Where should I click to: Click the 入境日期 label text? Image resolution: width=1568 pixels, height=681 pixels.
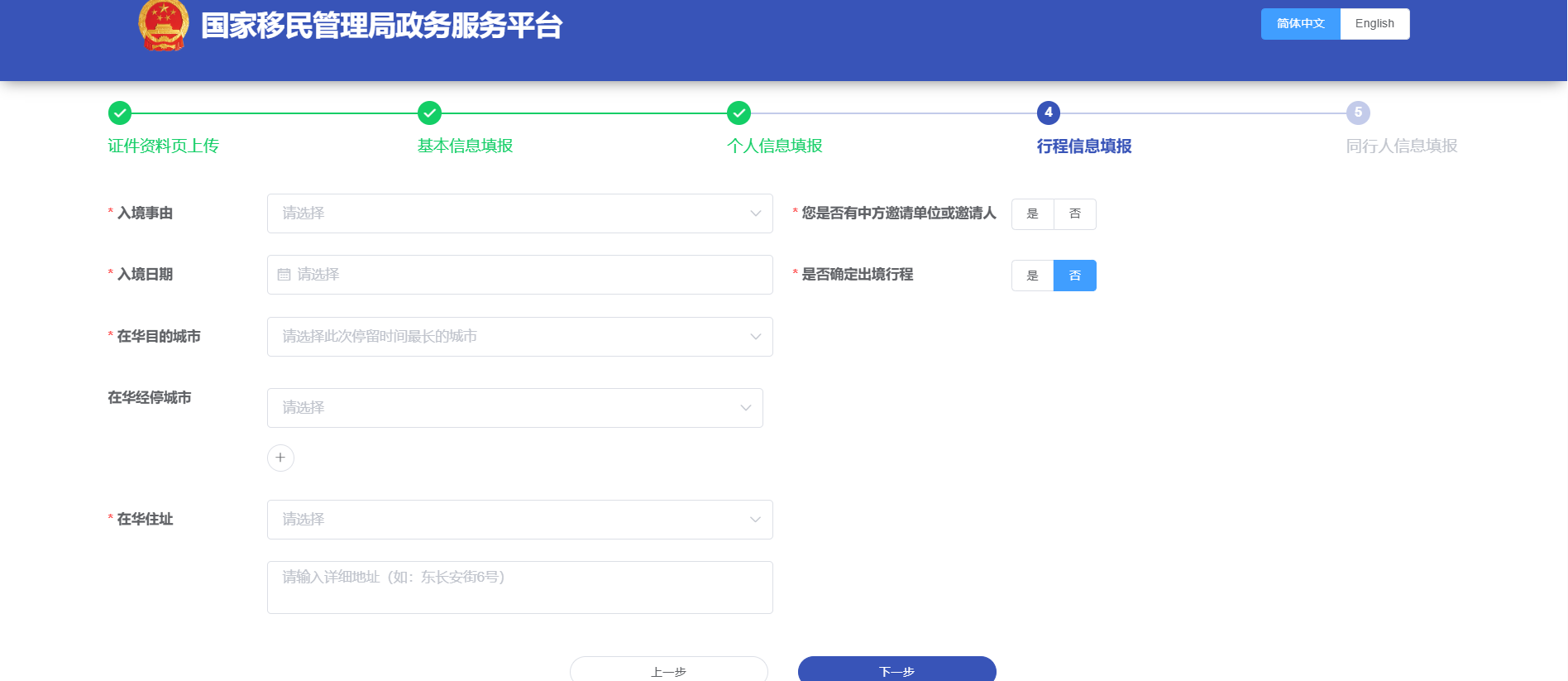point(145,275)
